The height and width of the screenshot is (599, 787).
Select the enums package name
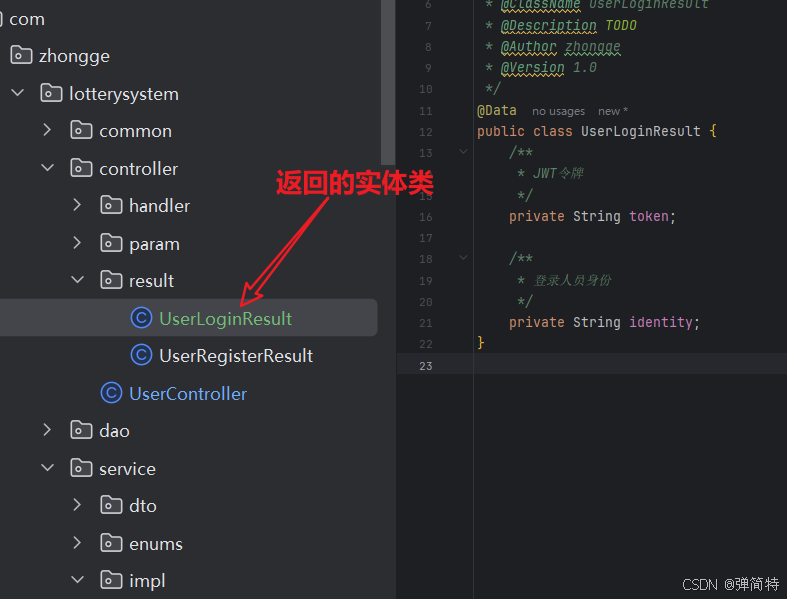tap(156, 544)
